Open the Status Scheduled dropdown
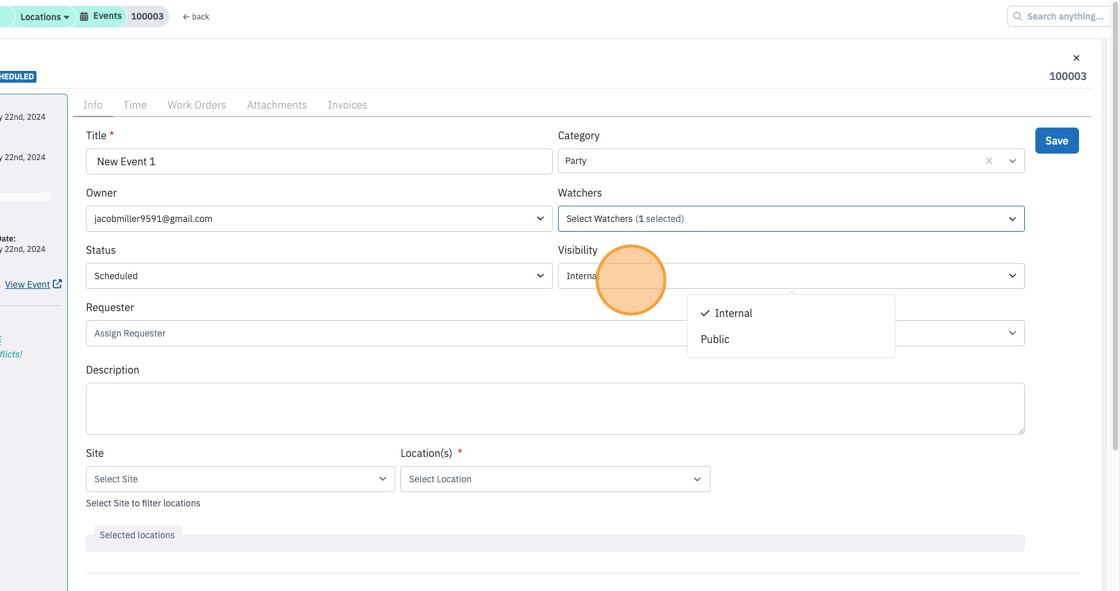Screen dimensions: 1120x591 point(319,276)
